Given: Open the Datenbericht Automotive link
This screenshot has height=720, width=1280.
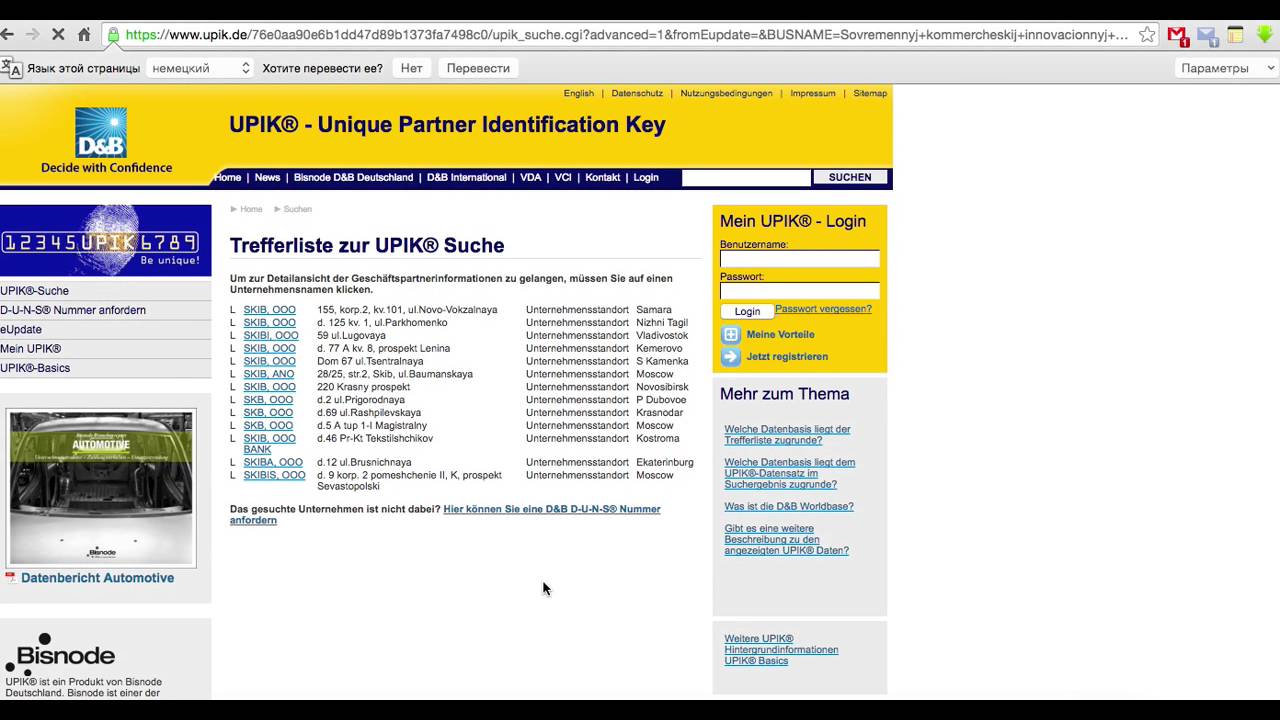Looking at the screenshot, I should 97,578.
